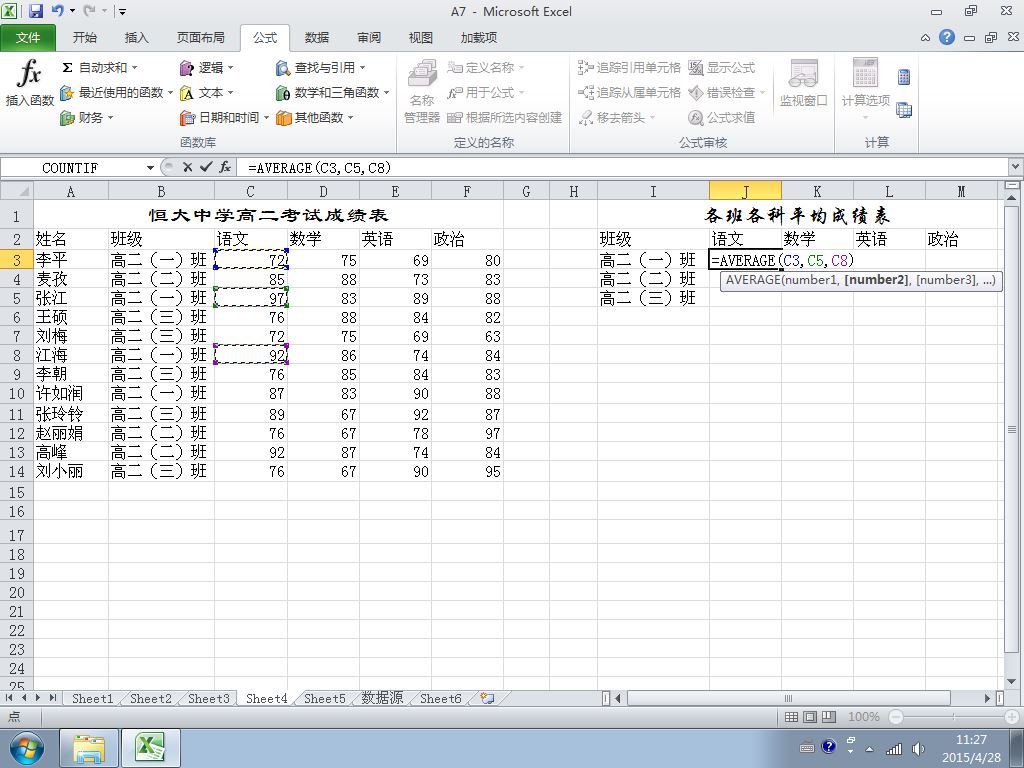Open the 数据源 worksheet tab
The height and width of the screenshot is (768, 1024).
tap(382, 698)
